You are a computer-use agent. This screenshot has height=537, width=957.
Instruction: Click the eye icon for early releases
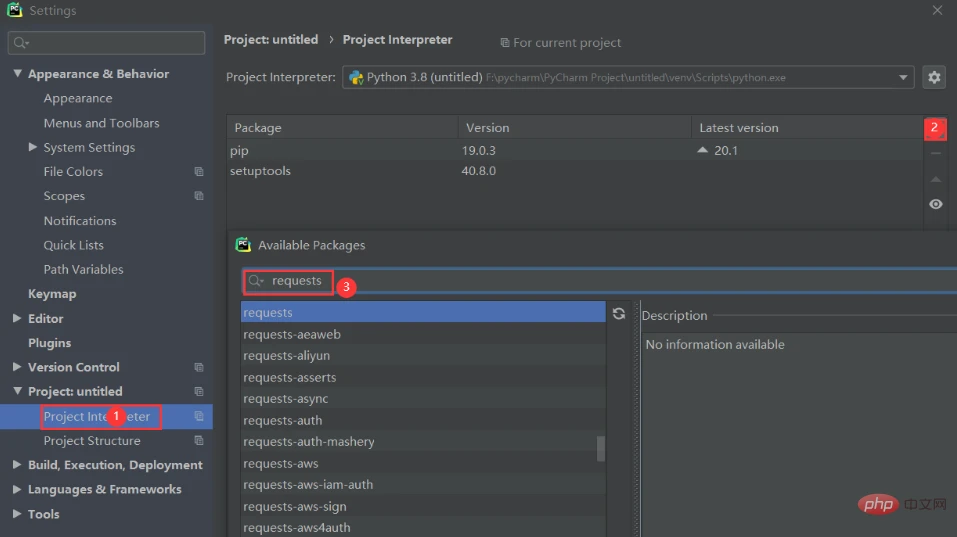coord(935,204)
